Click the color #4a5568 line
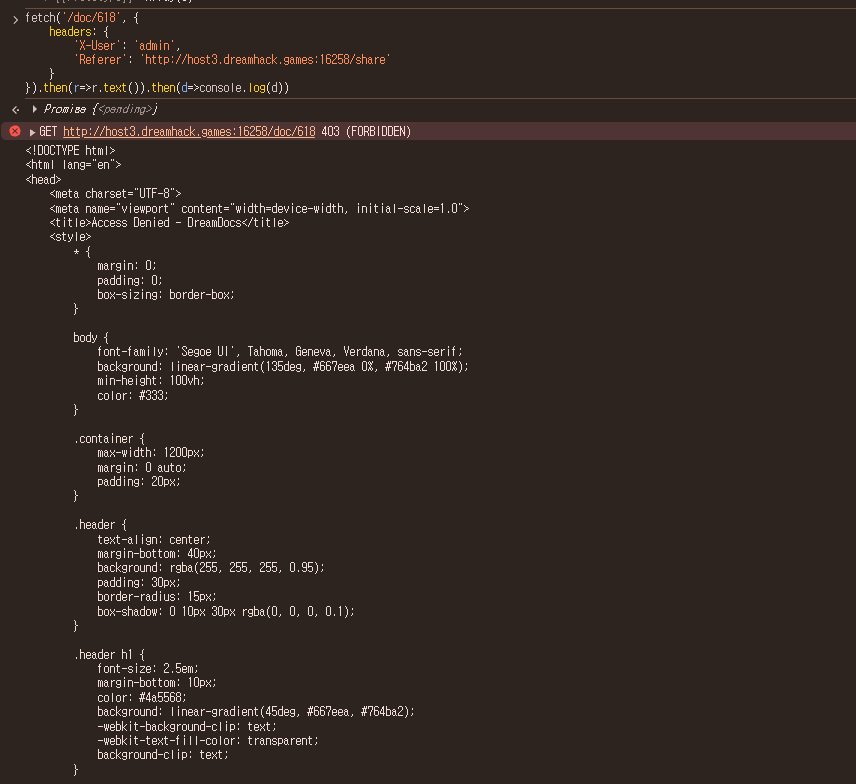The height and width of the screenshot is (784, 856). (x=142, y=698)
